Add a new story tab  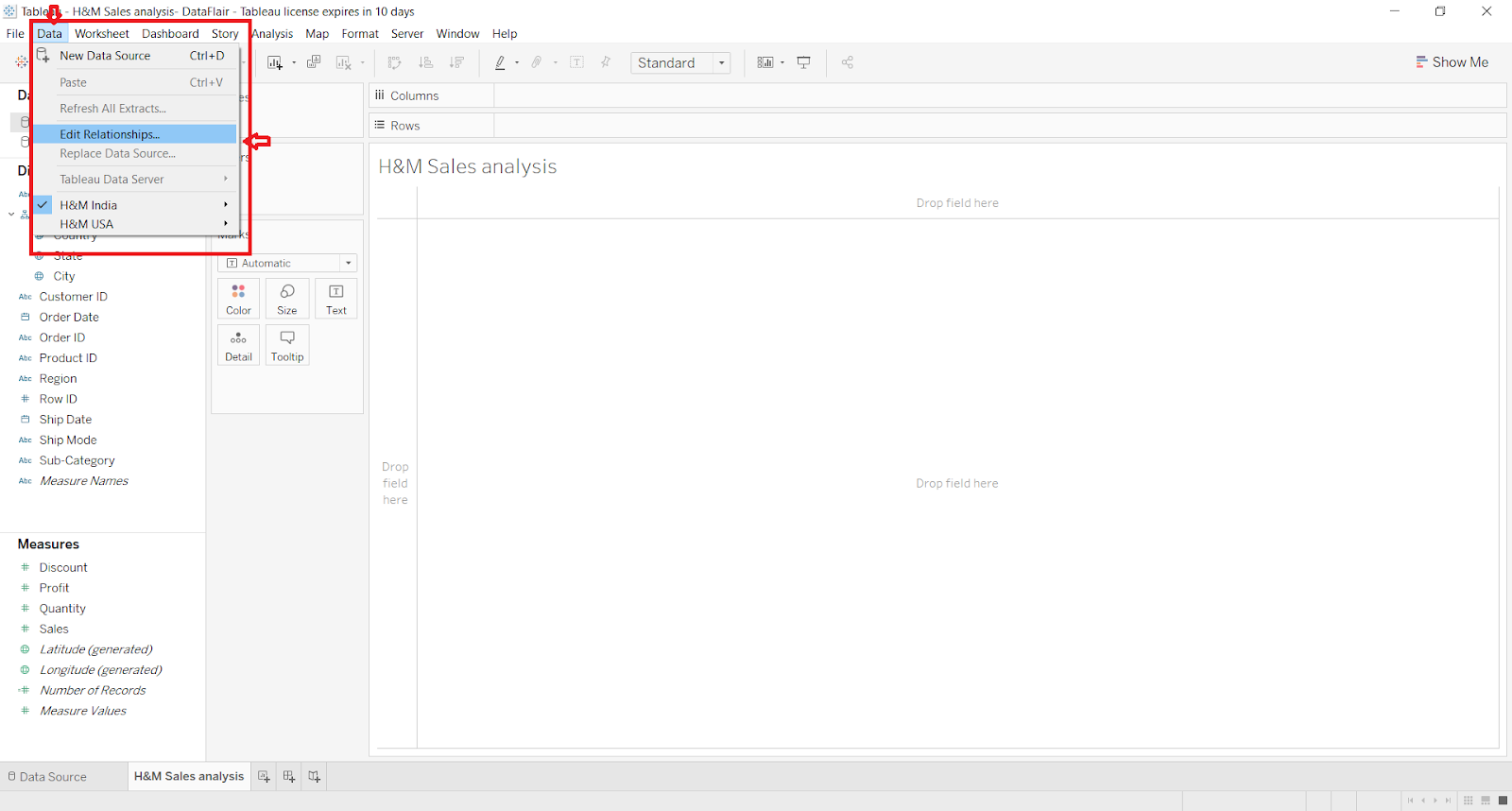315,777
